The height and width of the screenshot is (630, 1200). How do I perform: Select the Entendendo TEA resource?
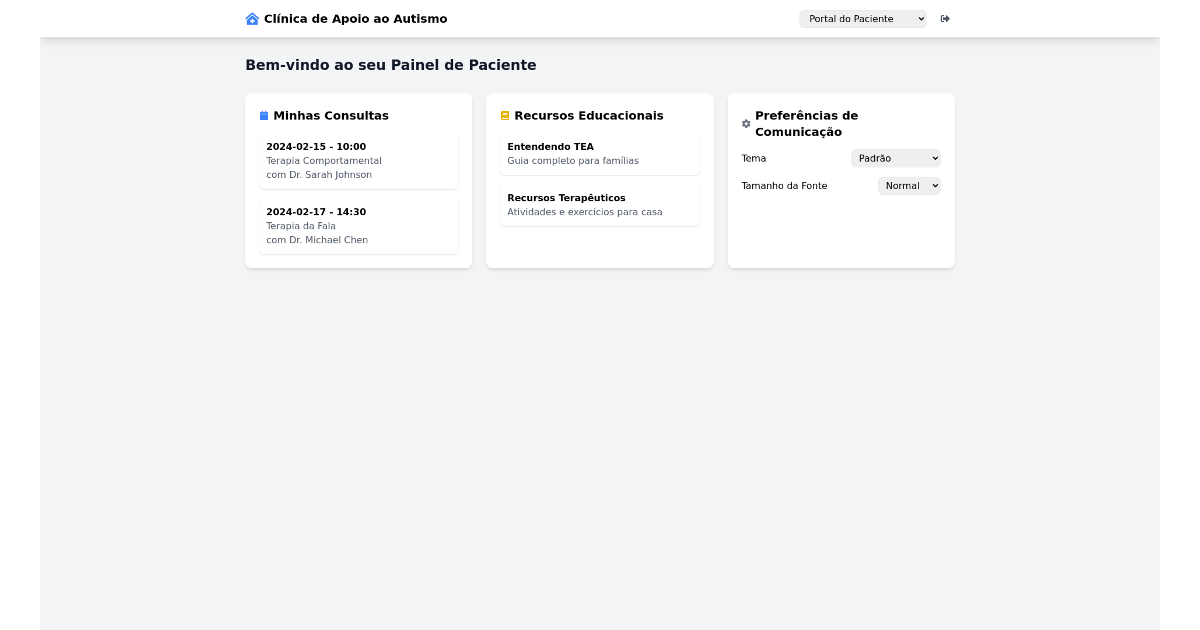point(599,153)
